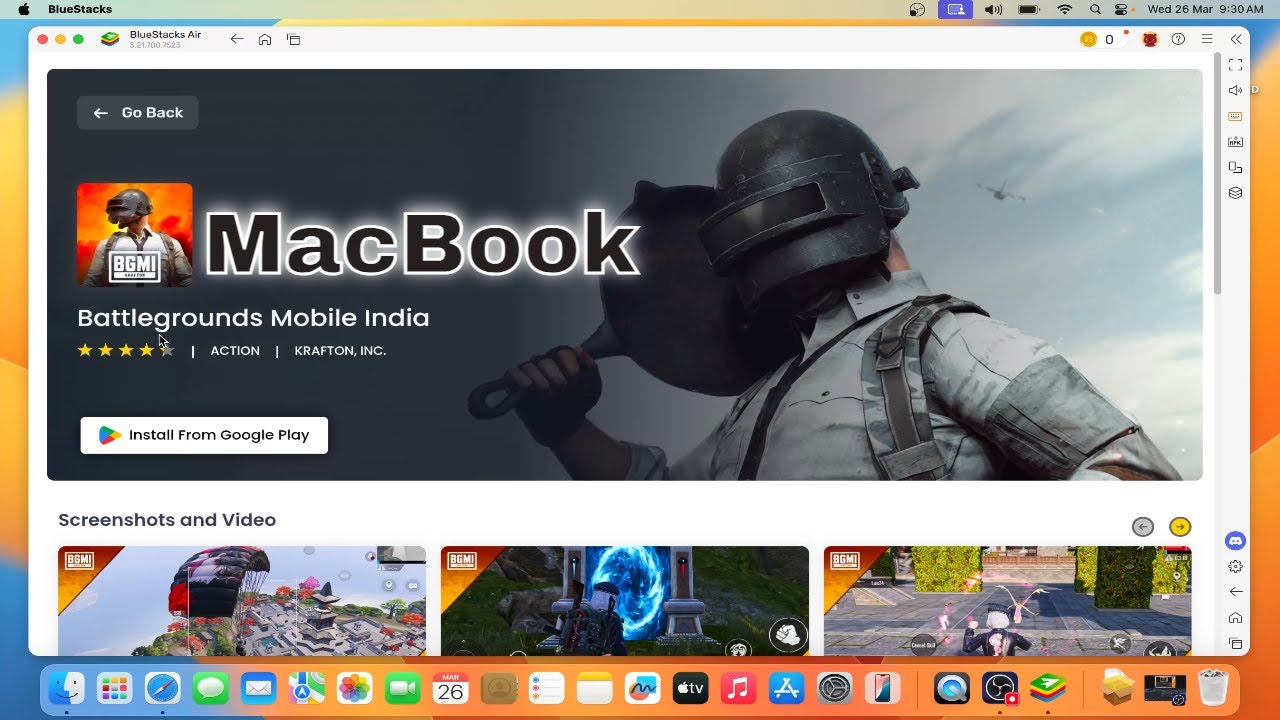This screenshot has height=720, width=1280.
Task: Click the date and time in menu bar
Action: 1205,9
